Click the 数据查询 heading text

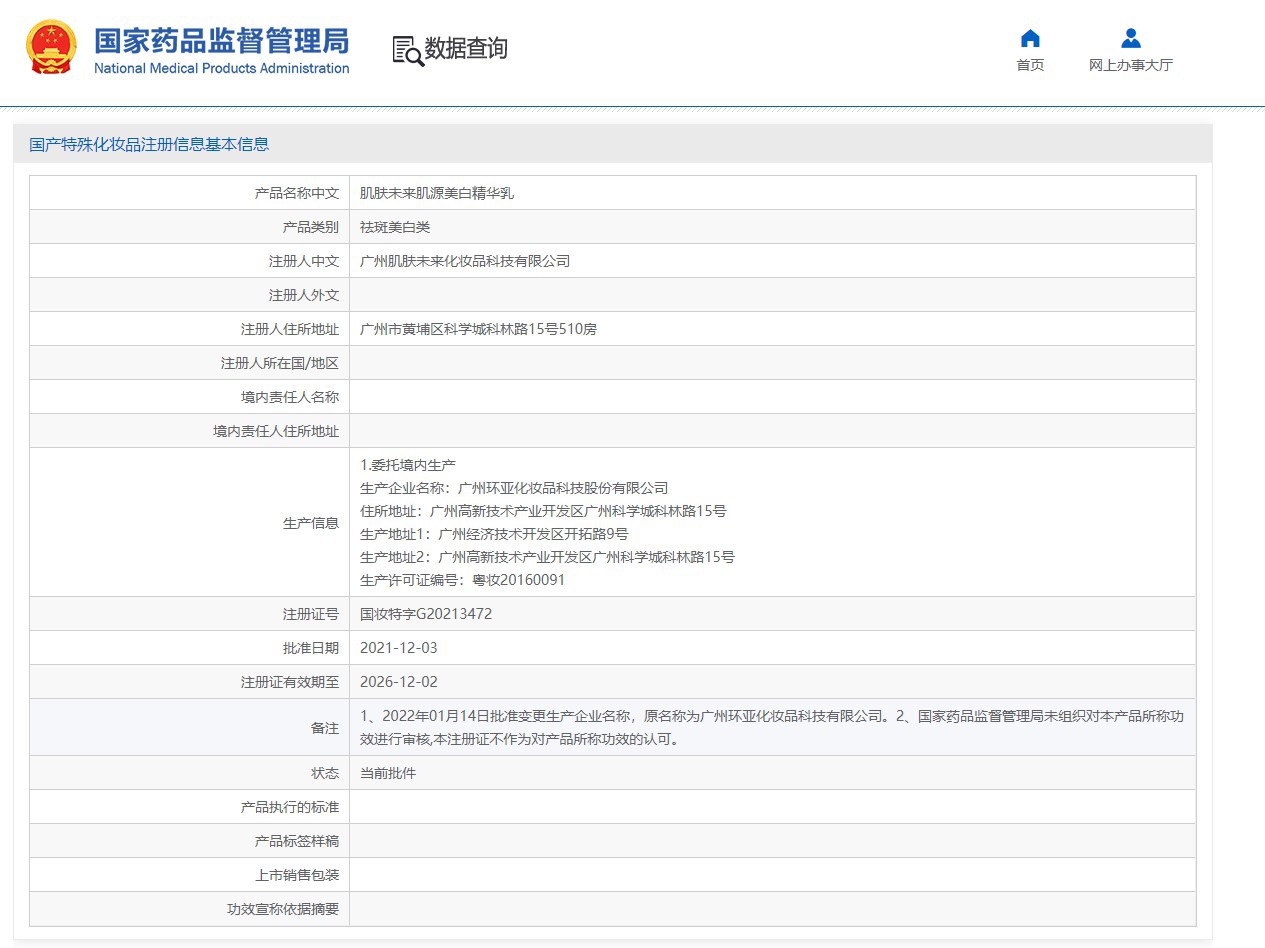466,48
